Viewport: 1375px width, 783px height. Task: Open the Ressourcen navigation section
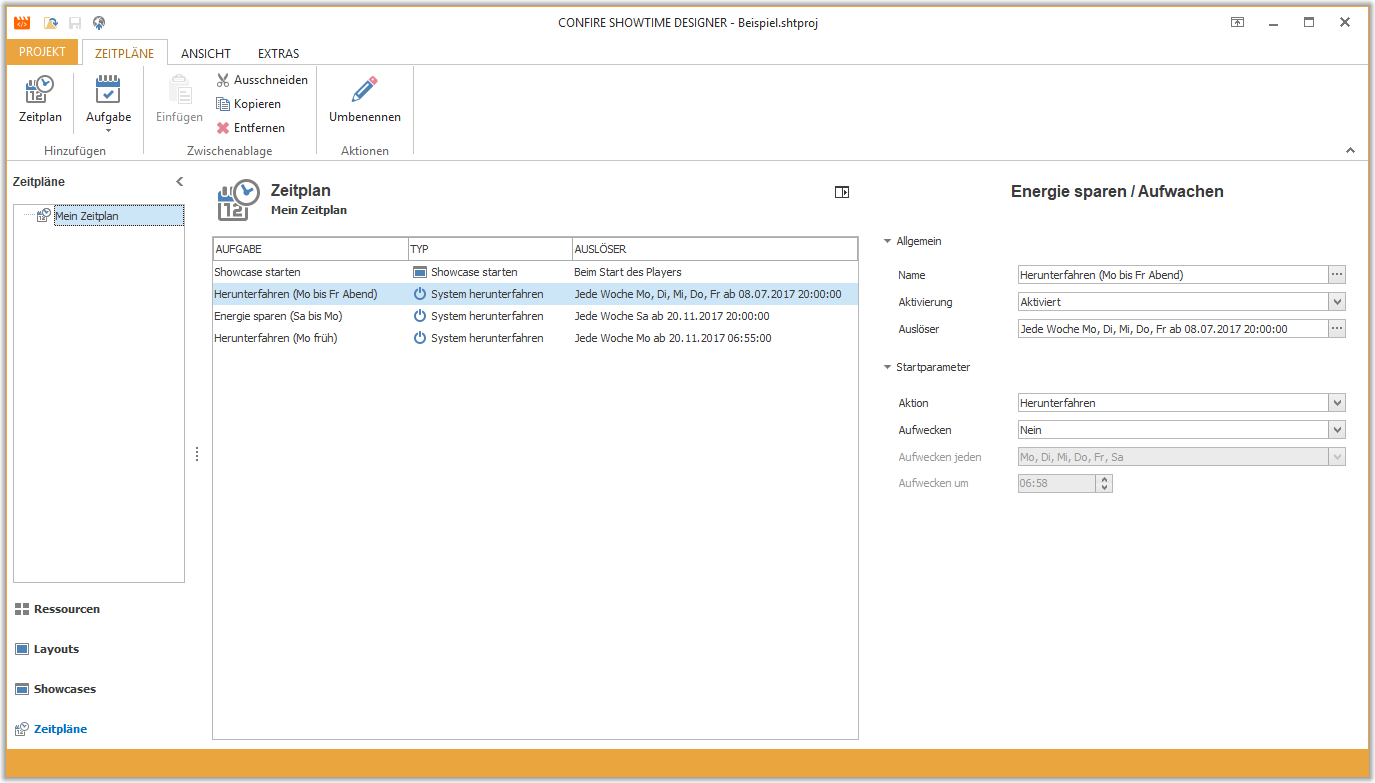[x=57, y=609]
